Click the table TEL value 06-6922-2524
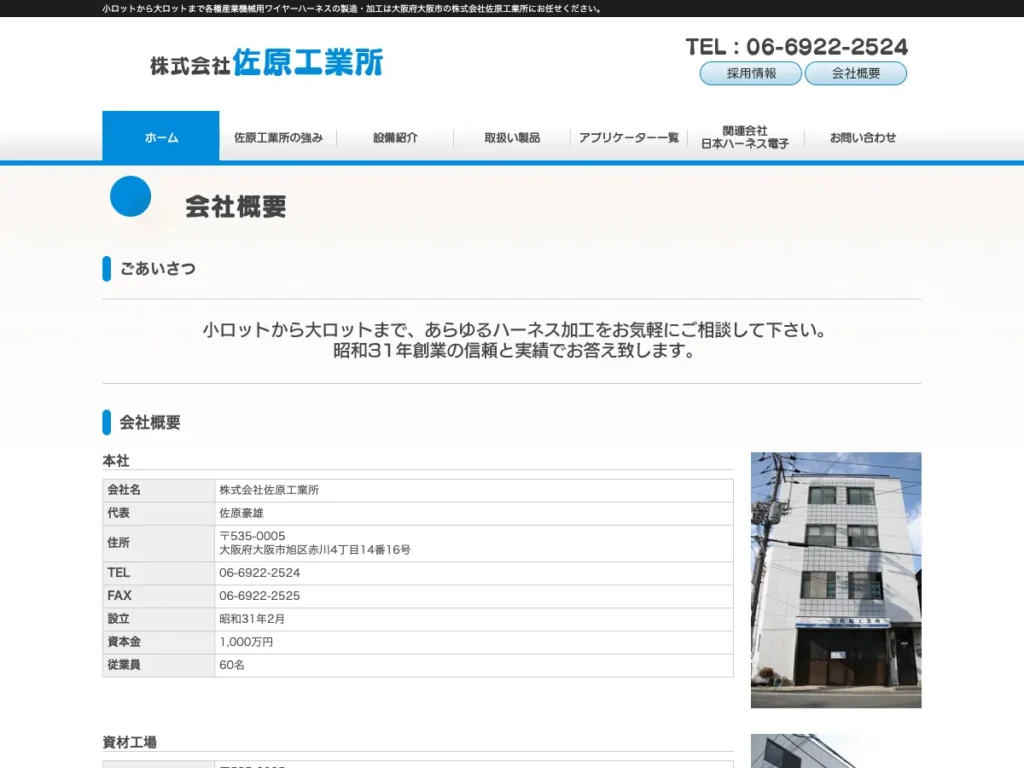 tap(259, 573)
